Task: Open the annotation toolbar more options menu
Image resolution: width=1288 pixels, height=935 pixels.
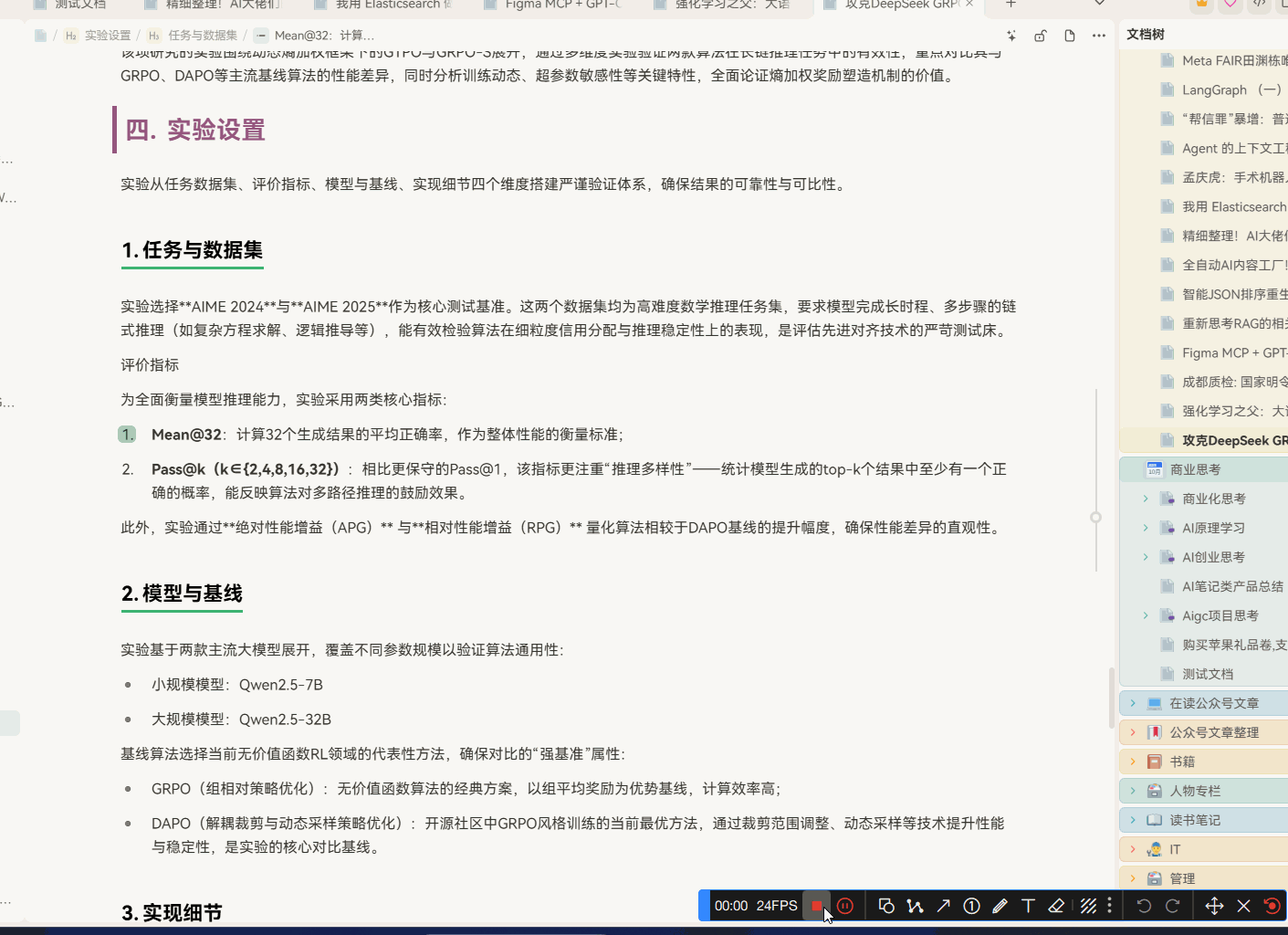Action: click(x=1108, y=905)
